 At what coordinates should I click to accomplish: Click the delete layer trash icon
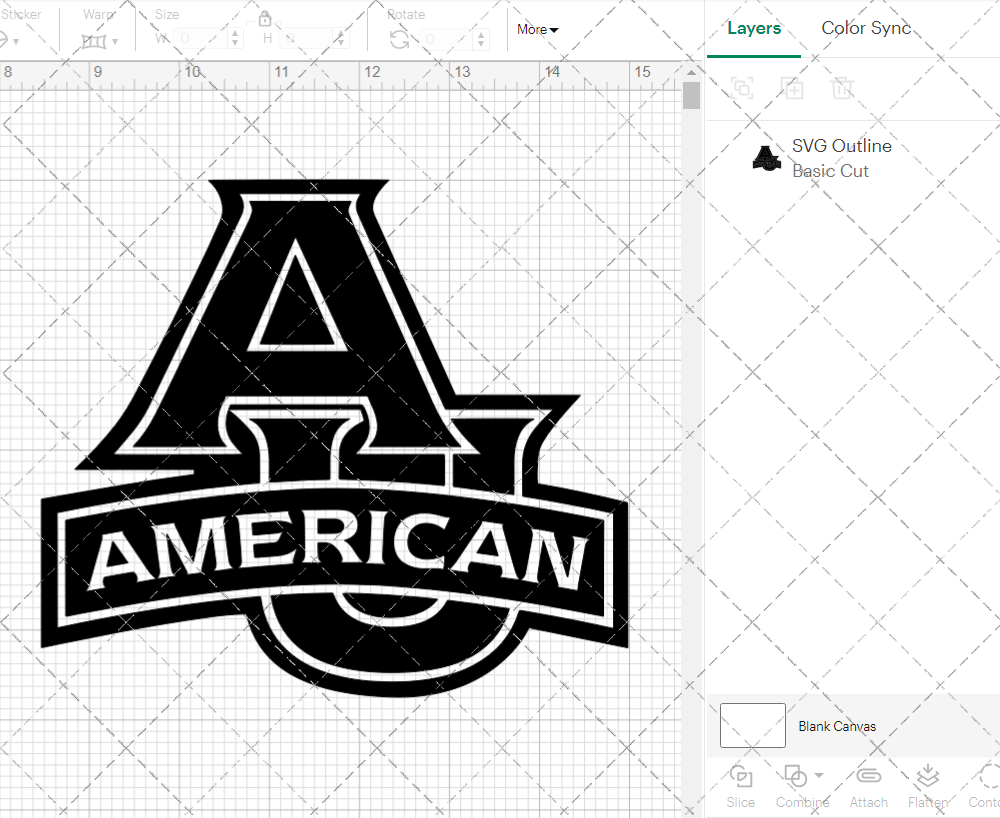tap(843, 88)
